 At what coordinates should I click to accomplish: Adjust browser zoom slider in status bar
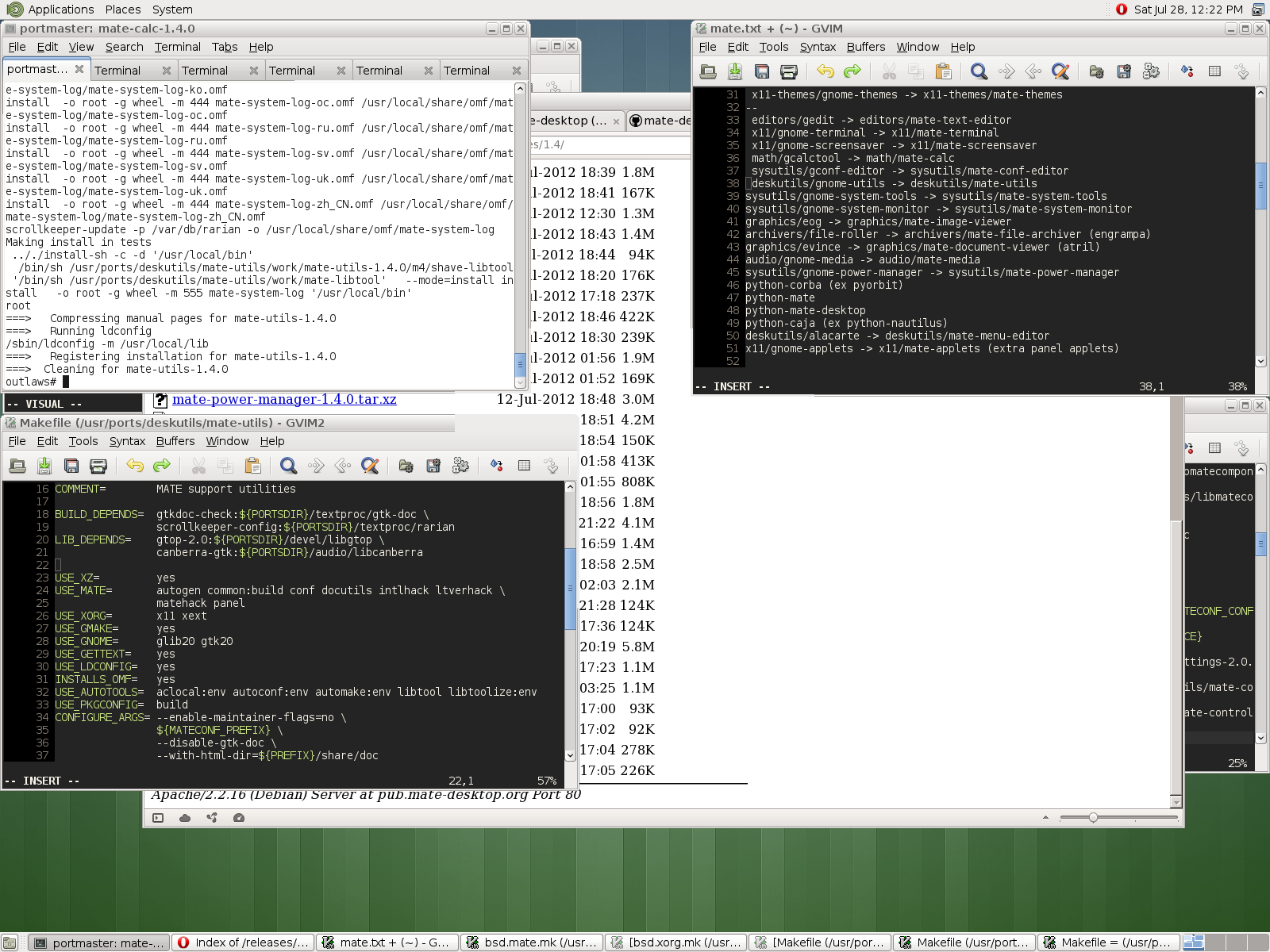pyautogui.click(x=1093, y=817)
